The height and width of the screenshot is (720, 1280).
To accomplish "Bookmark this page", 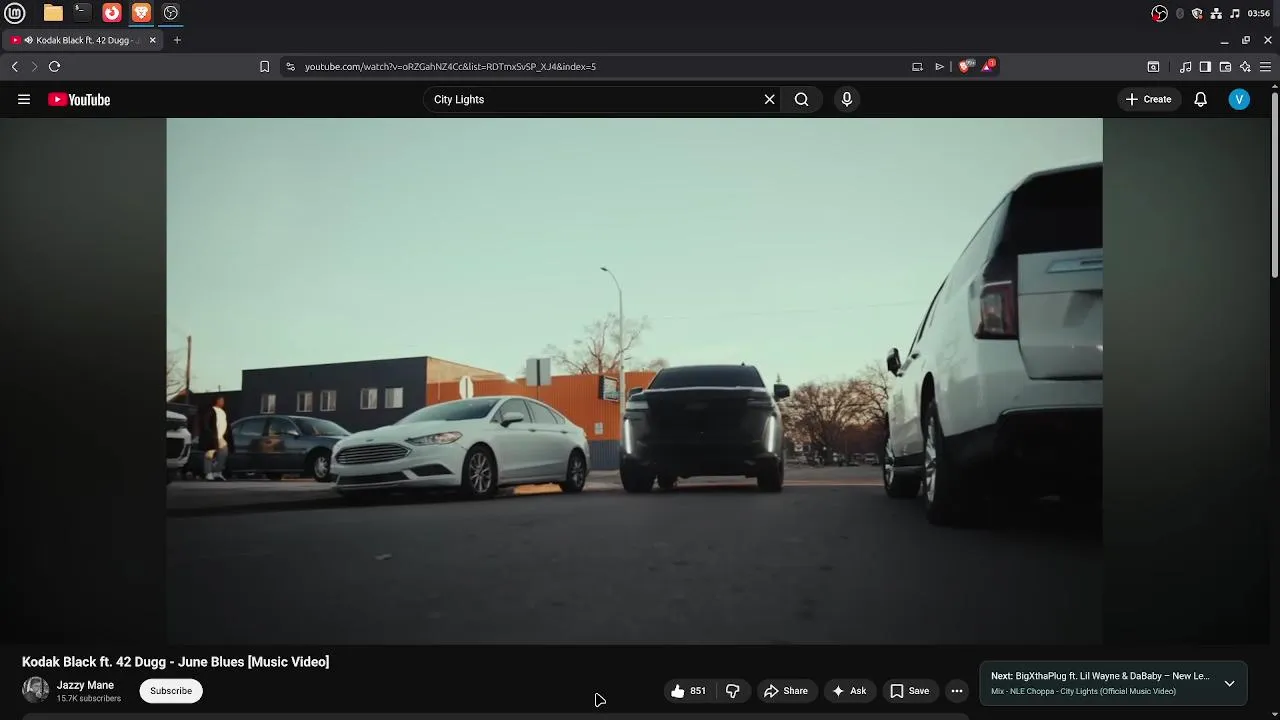I will point(264,67).
